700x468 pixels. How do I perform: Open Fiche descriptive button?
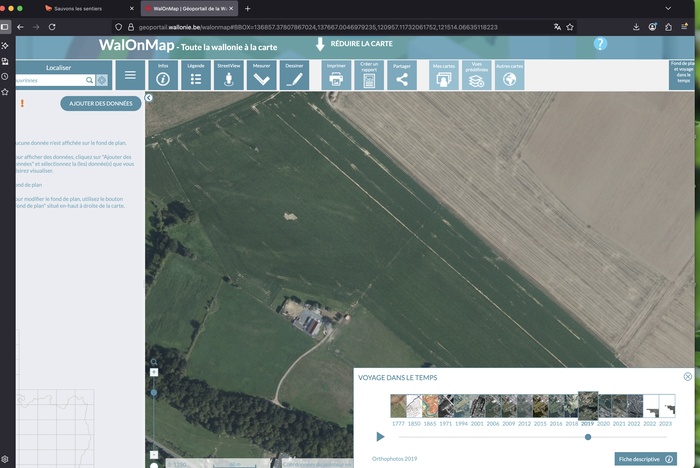(x=646, y=458)
